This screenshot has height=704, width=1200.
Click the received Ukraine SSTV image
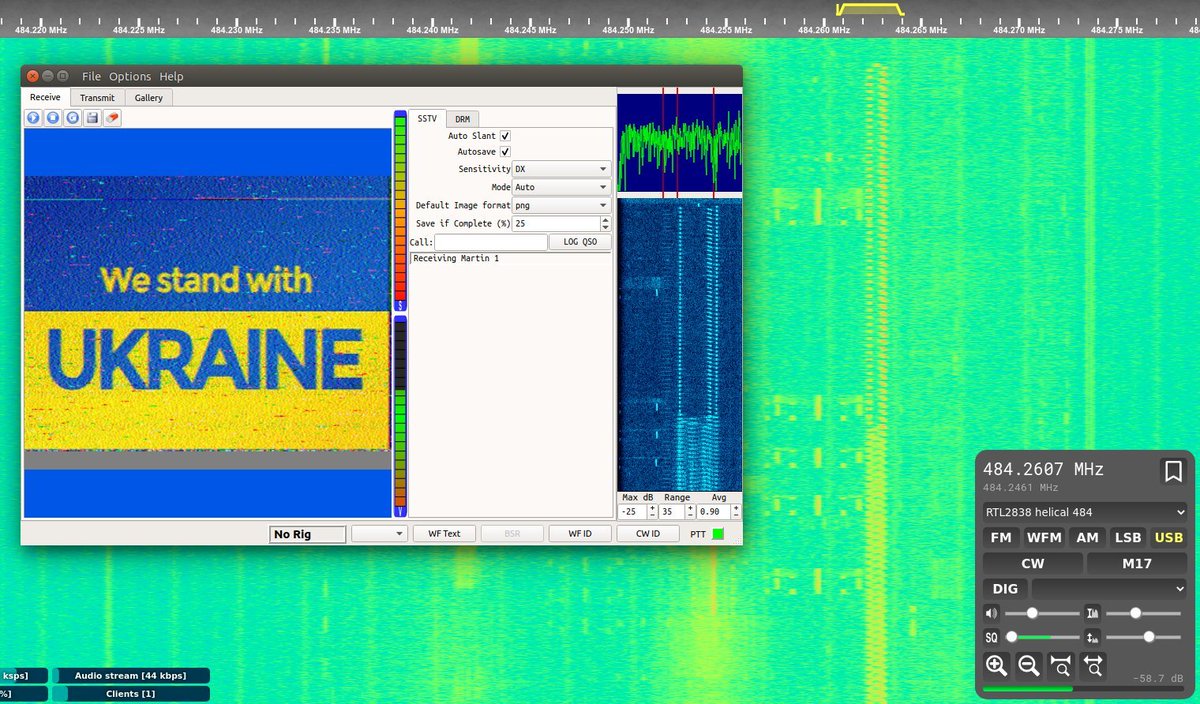[x=207, y=323]
